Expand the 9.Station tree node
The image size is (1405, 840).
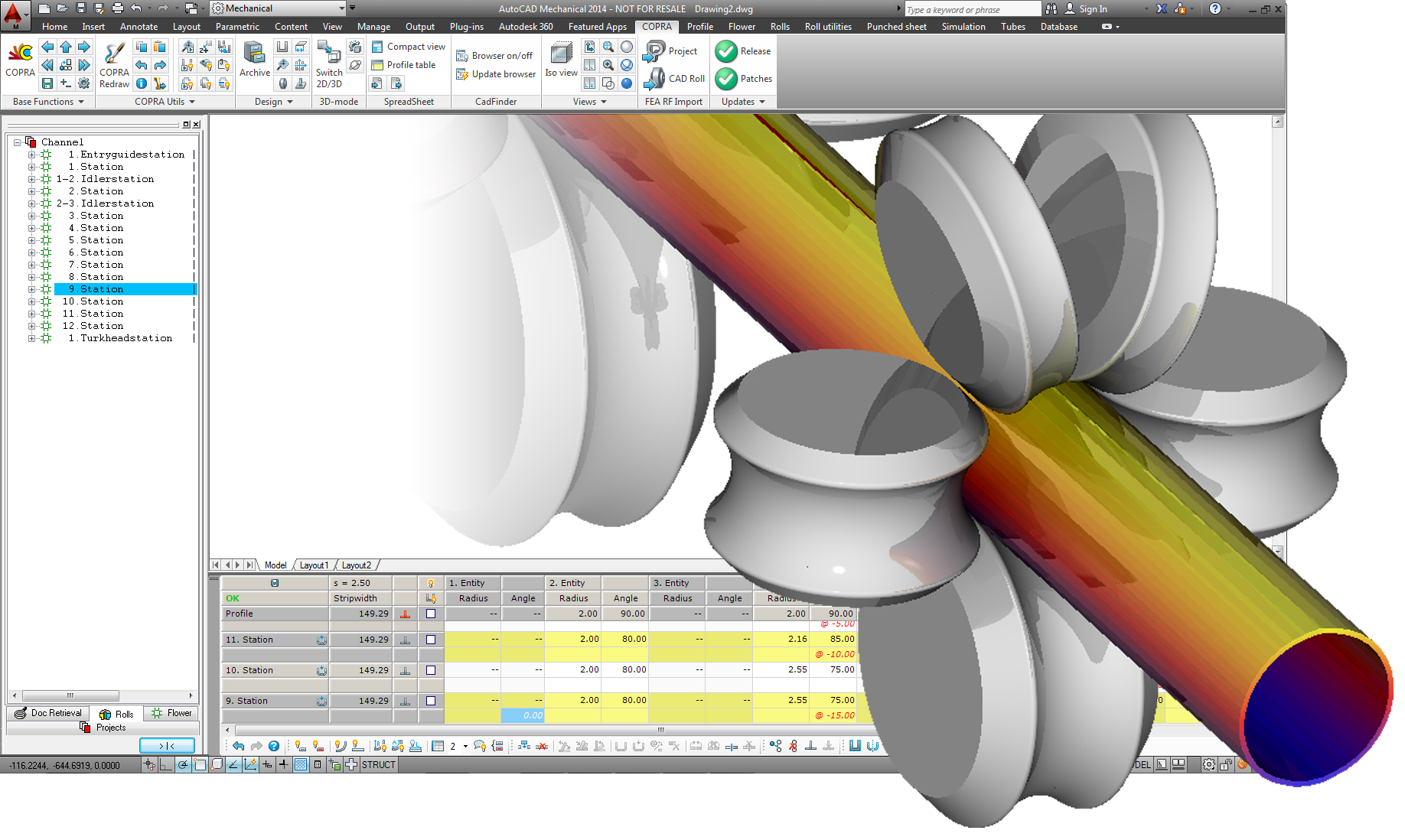(x=32, y=289)
